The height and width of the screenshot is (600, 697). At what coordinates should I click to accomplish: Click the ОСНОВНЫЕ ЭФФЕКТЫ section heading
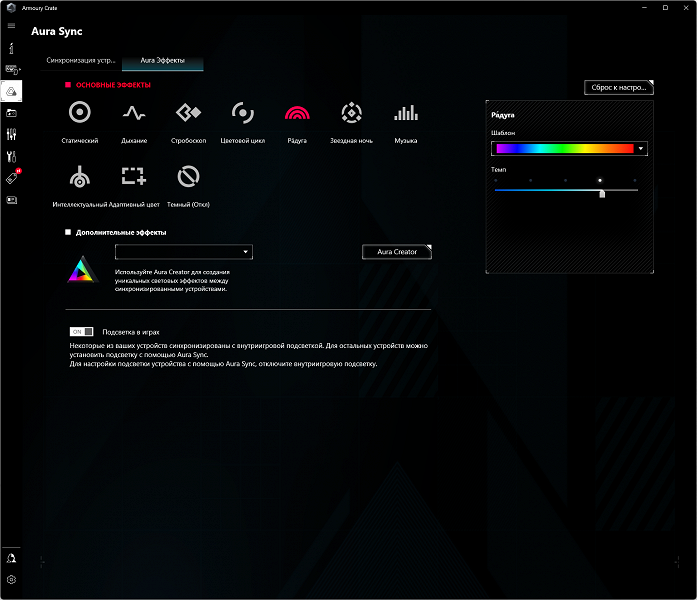(113, 85)
